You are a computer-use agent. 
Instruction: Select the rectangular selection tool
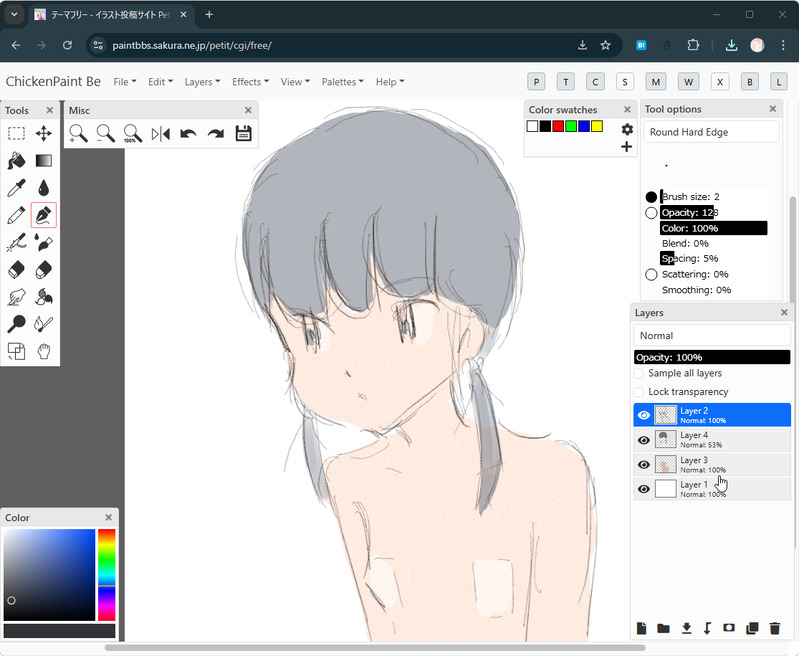click(16, 133)
